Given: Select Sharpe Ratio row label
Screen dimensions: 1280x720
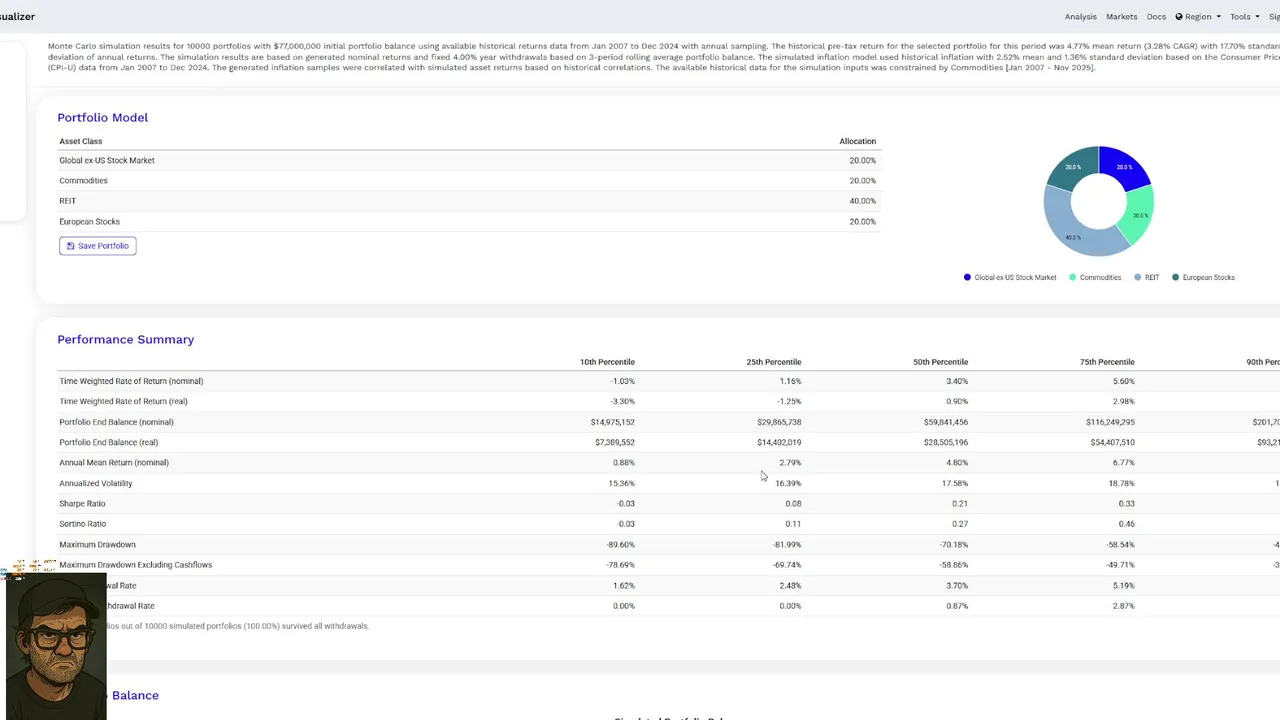Looking at the screenshot, I should (x=82, y=504).
